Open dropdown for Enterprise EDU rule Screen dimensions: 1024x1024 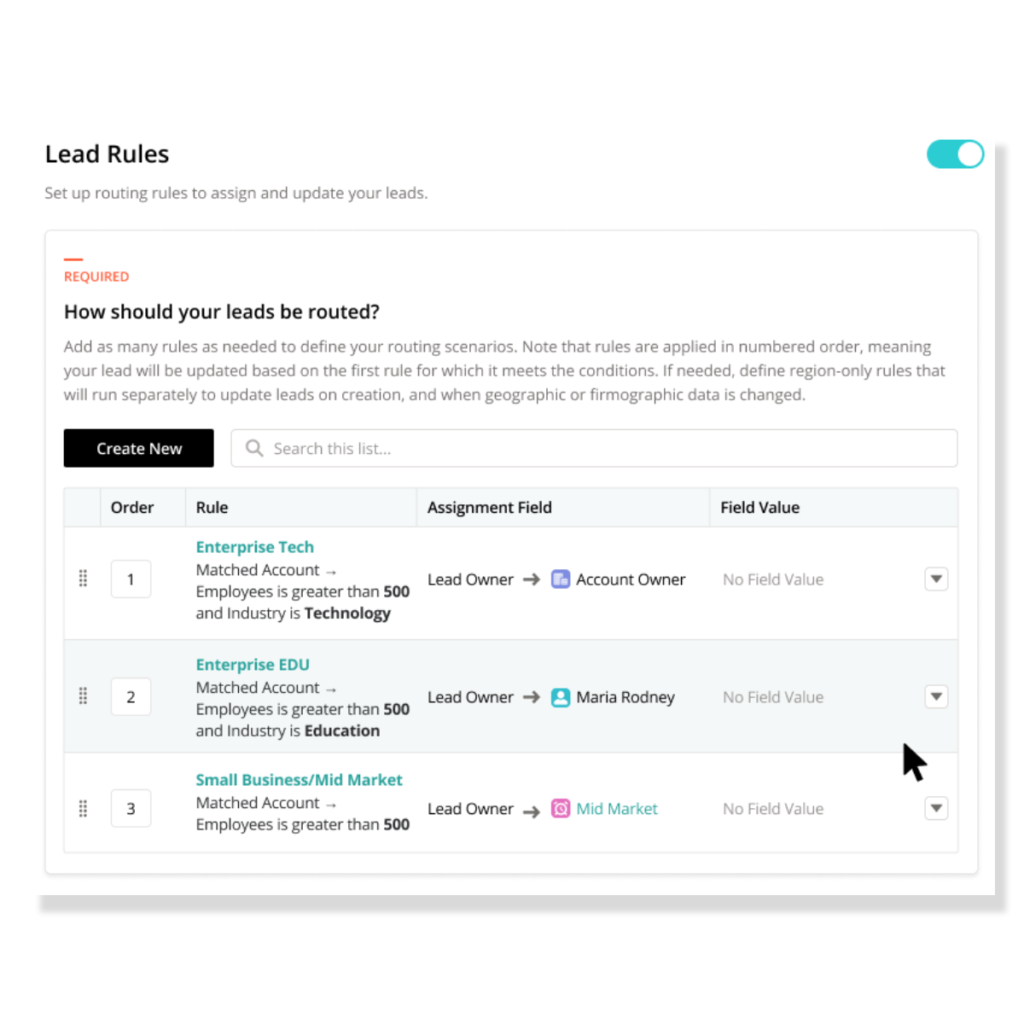[x=936, y=696]
